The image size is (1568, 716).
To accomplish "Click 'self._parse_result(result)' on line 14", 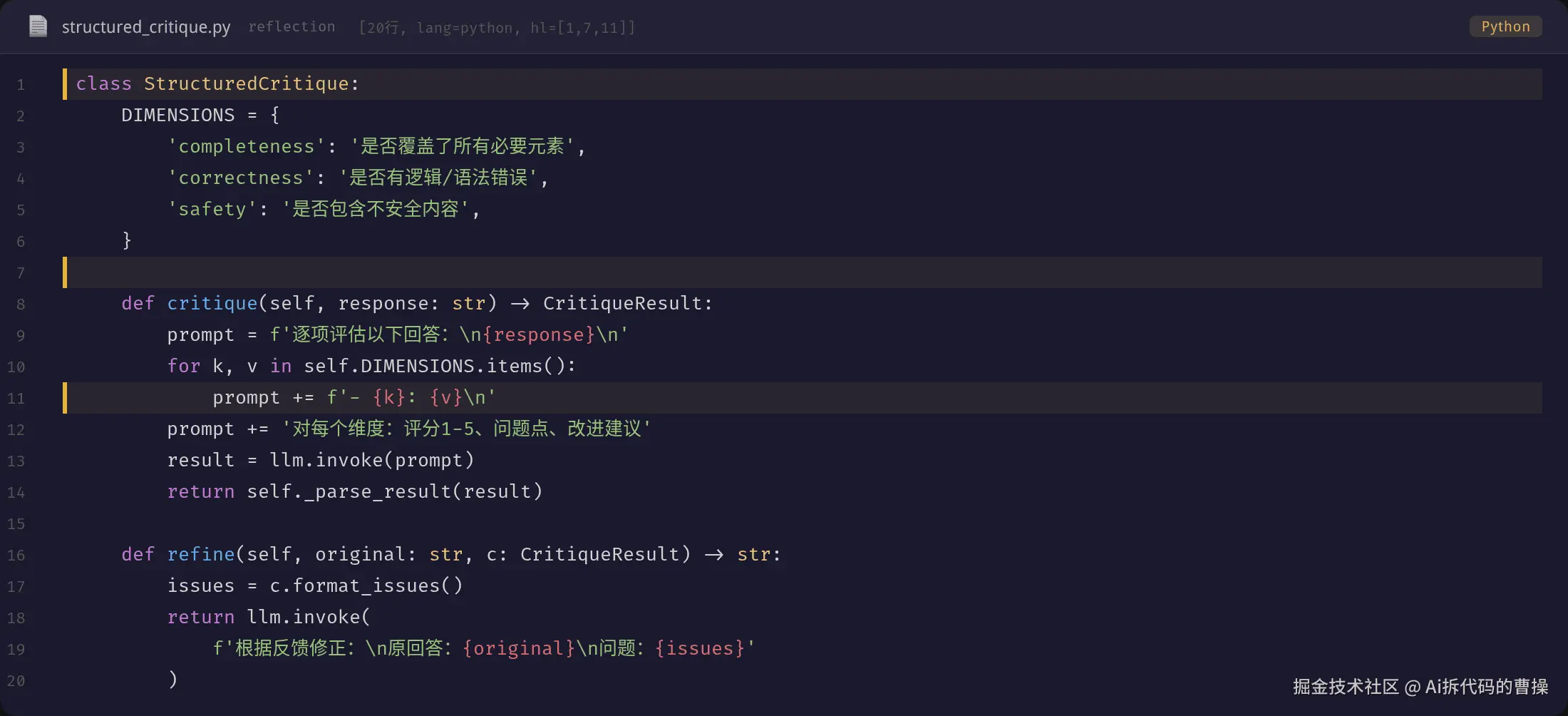I will pyautogui.click(x=394, y=491).
